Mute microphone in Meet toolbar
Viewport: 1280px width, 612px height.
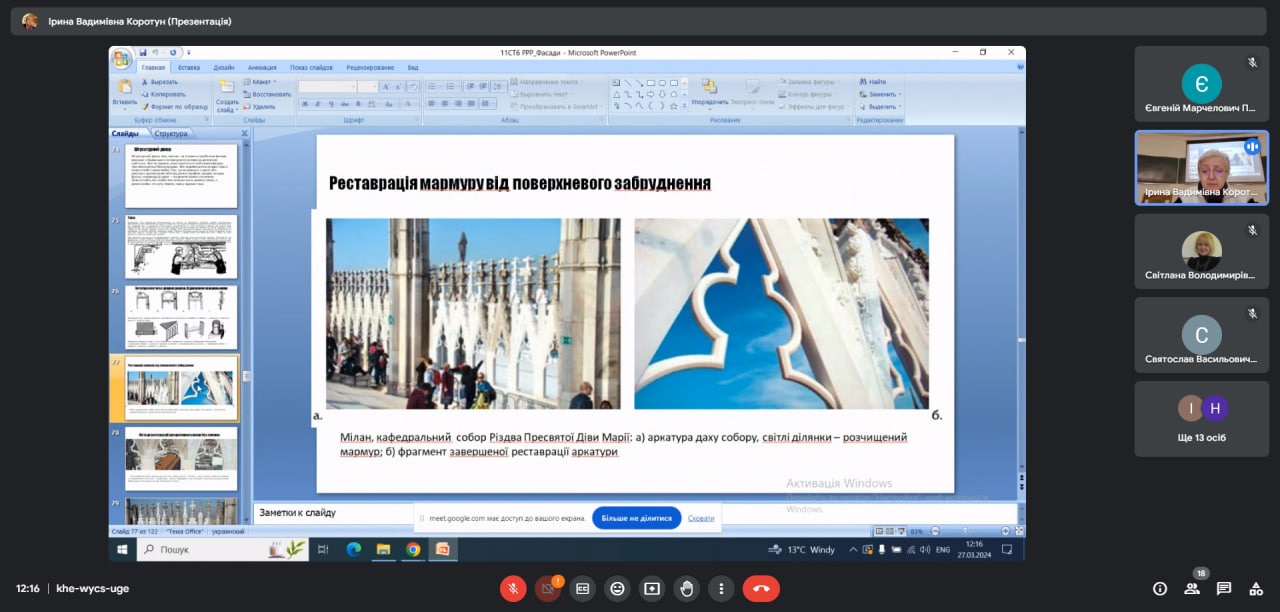click(x=513, y=589)
